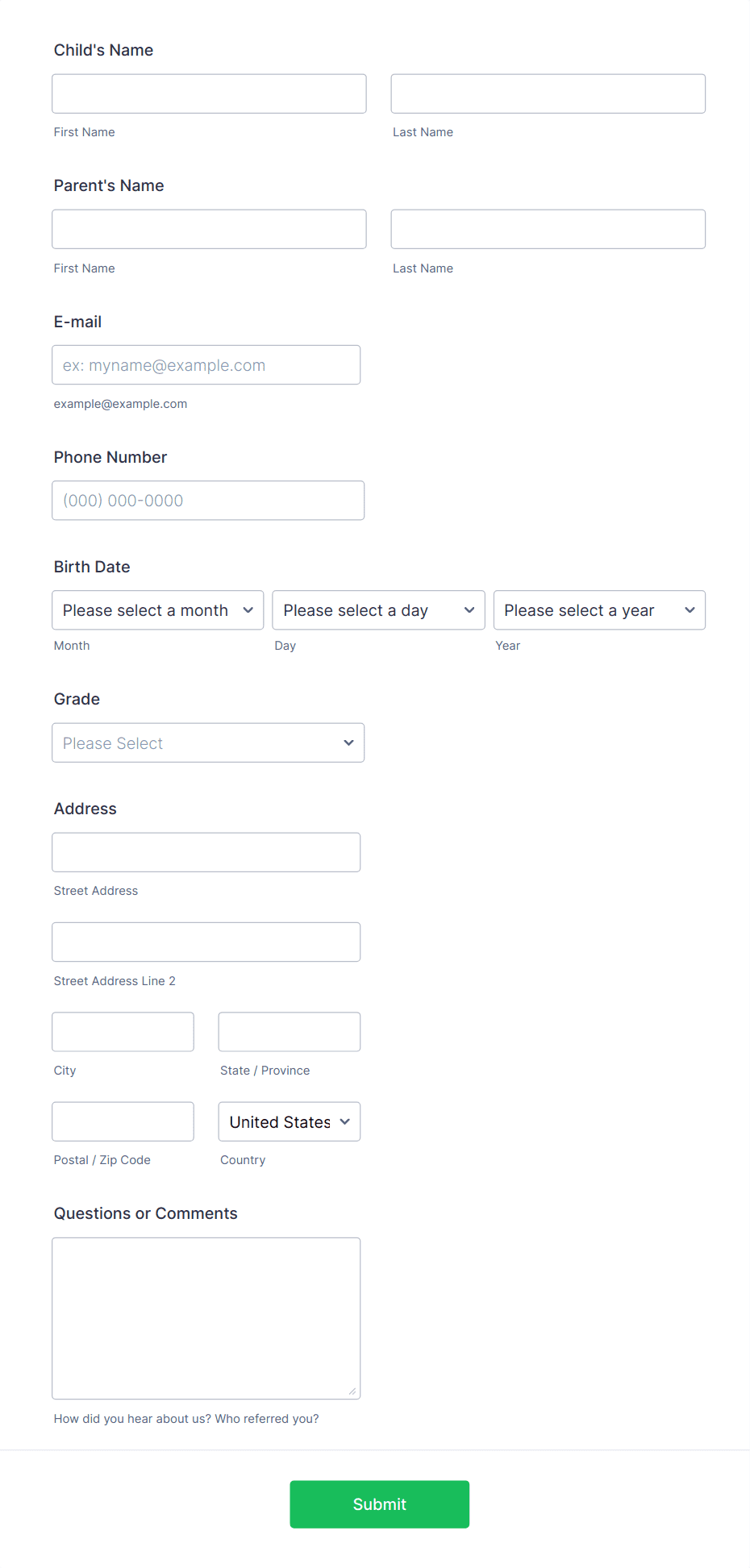This screenshot has height=1568, width=750.
Task: Open the day selection dropdown
Action: tap(377, 610)
